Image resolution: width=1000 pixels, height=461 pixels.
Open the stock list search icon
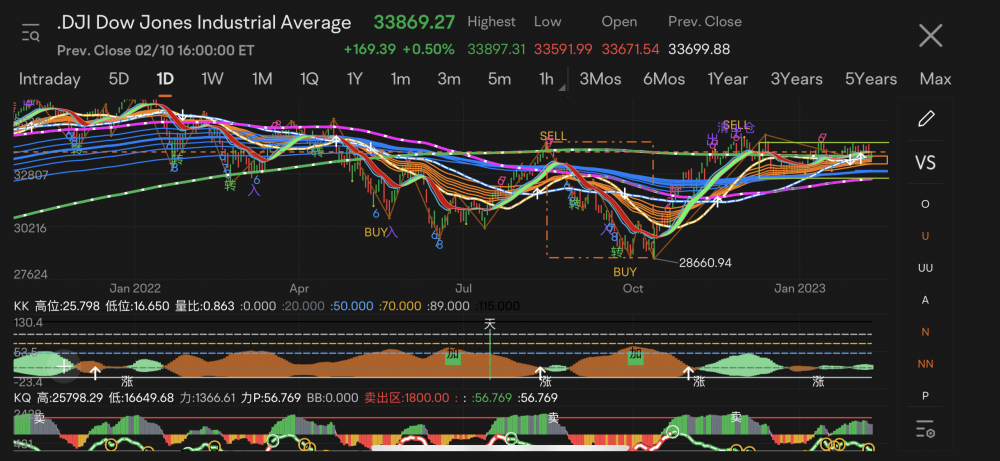pos(30,33)
